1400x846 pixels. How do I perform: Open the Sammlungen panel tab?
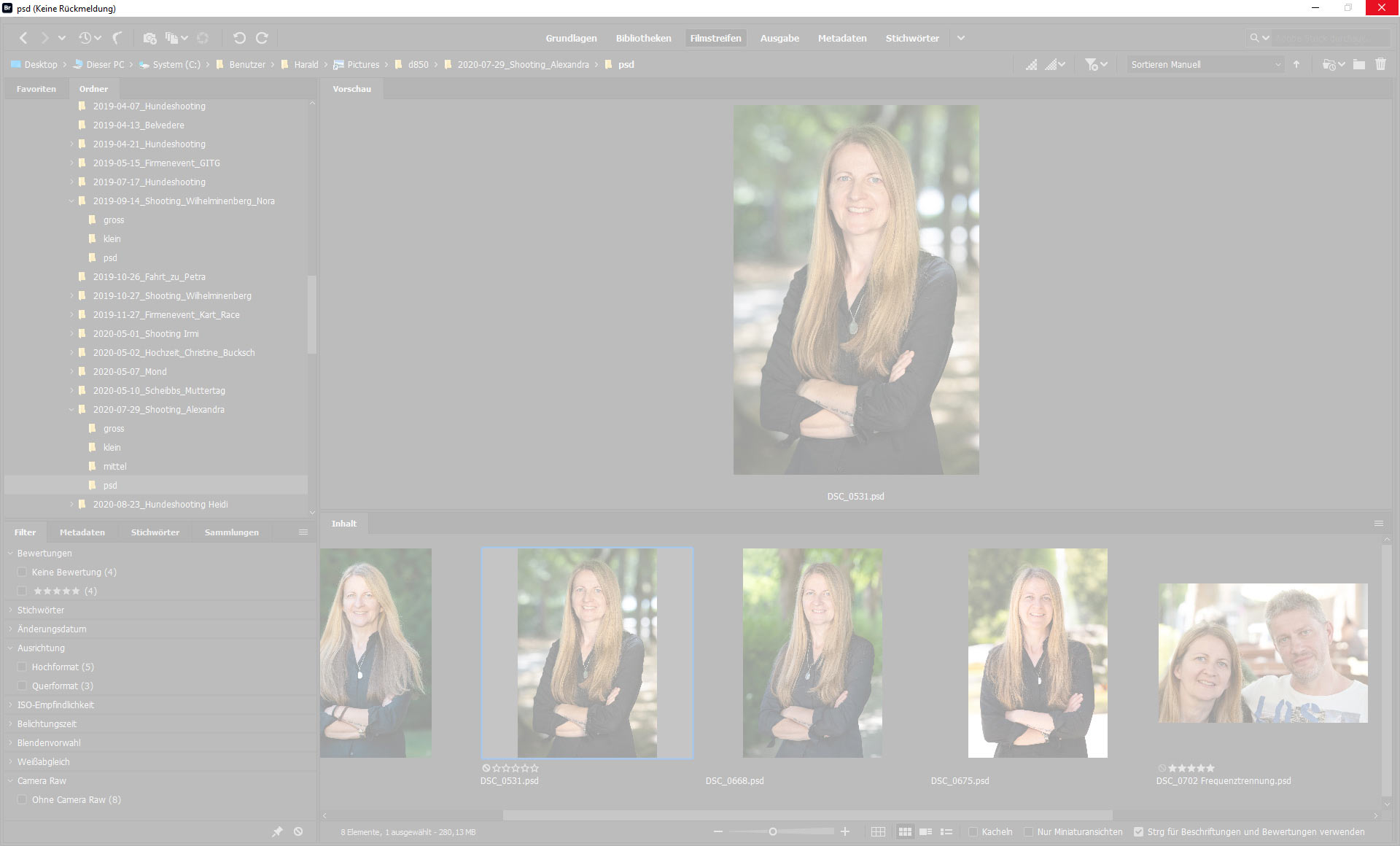click(231, 532)
